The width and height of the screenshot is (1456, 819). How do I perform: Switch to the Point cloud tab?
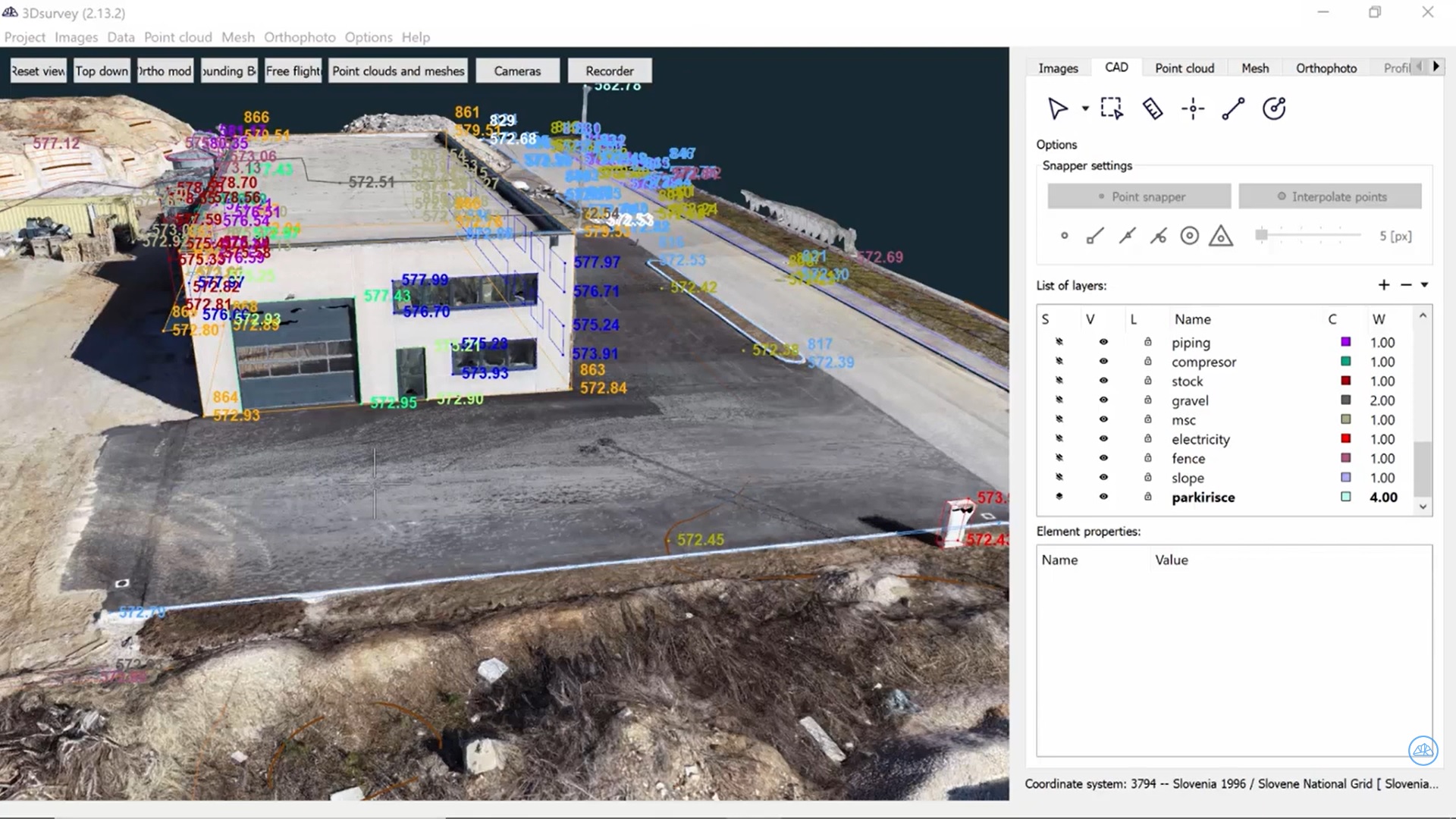pos(1184,67)
